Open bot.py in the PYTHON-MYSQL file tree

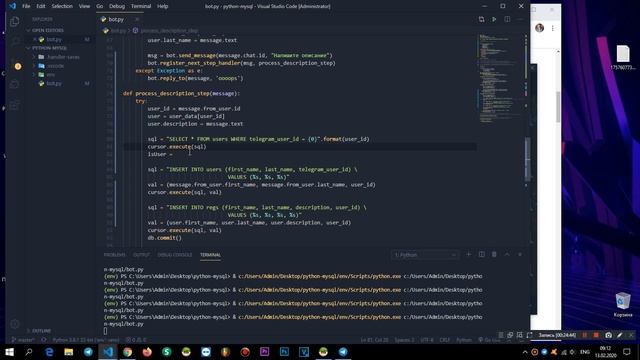(54, 83)
